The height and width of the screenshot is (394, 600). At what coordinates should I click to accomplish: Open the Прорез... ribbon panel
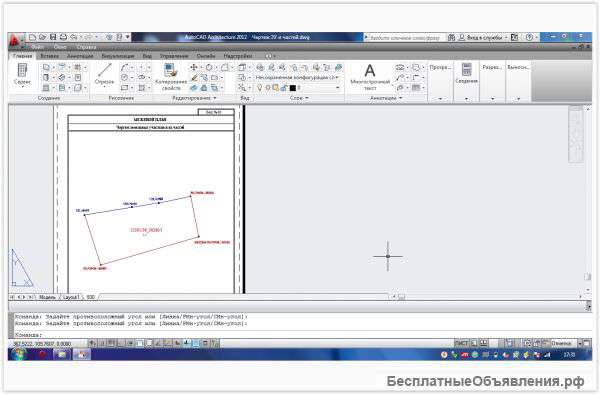click(x=440, y=81)
